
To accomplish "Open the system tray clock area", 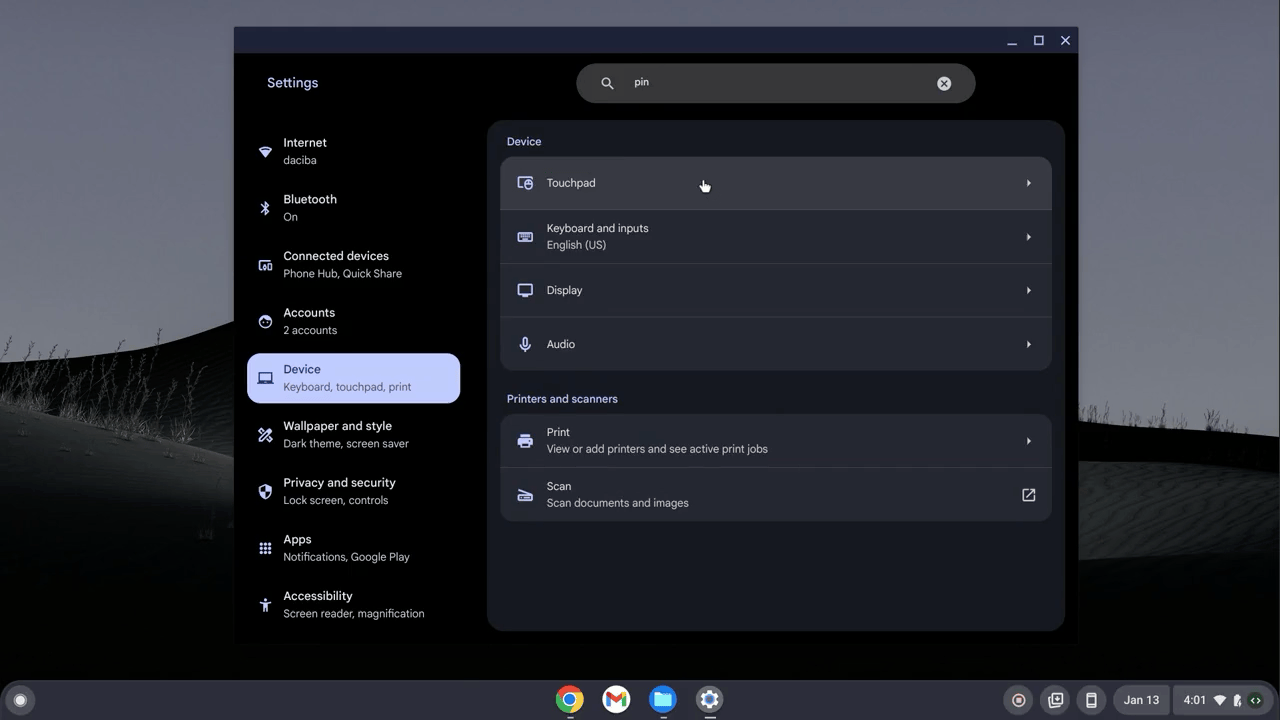I will pyautogui.click(x=1196, y=700).
